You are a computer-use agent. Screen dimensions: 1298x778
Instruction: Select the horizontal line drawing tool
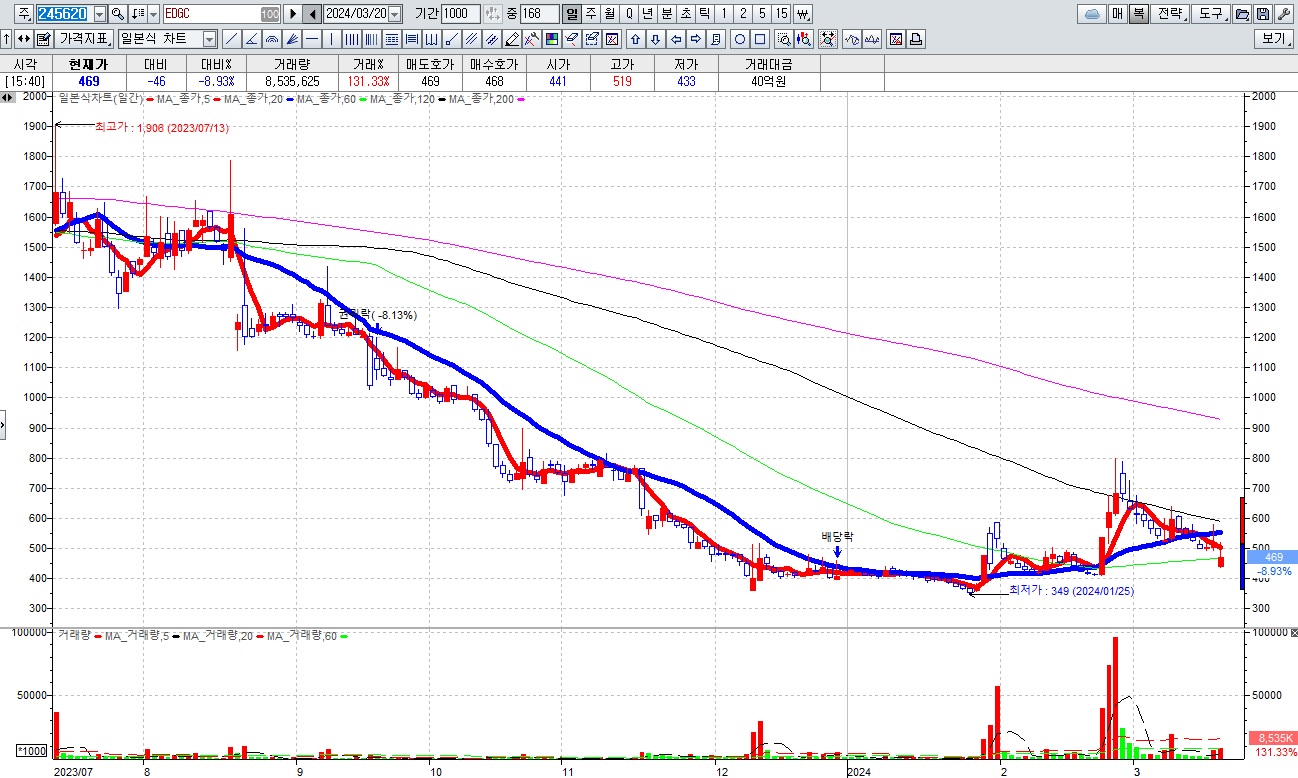(x=312, y=39)
